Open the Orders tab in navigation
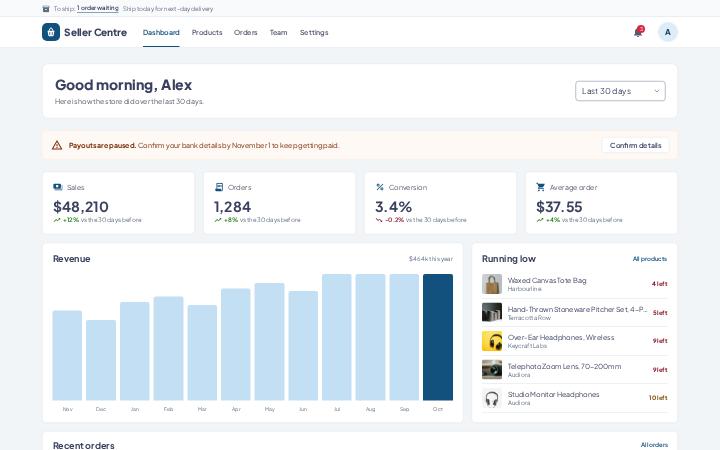 click(246, 33)
